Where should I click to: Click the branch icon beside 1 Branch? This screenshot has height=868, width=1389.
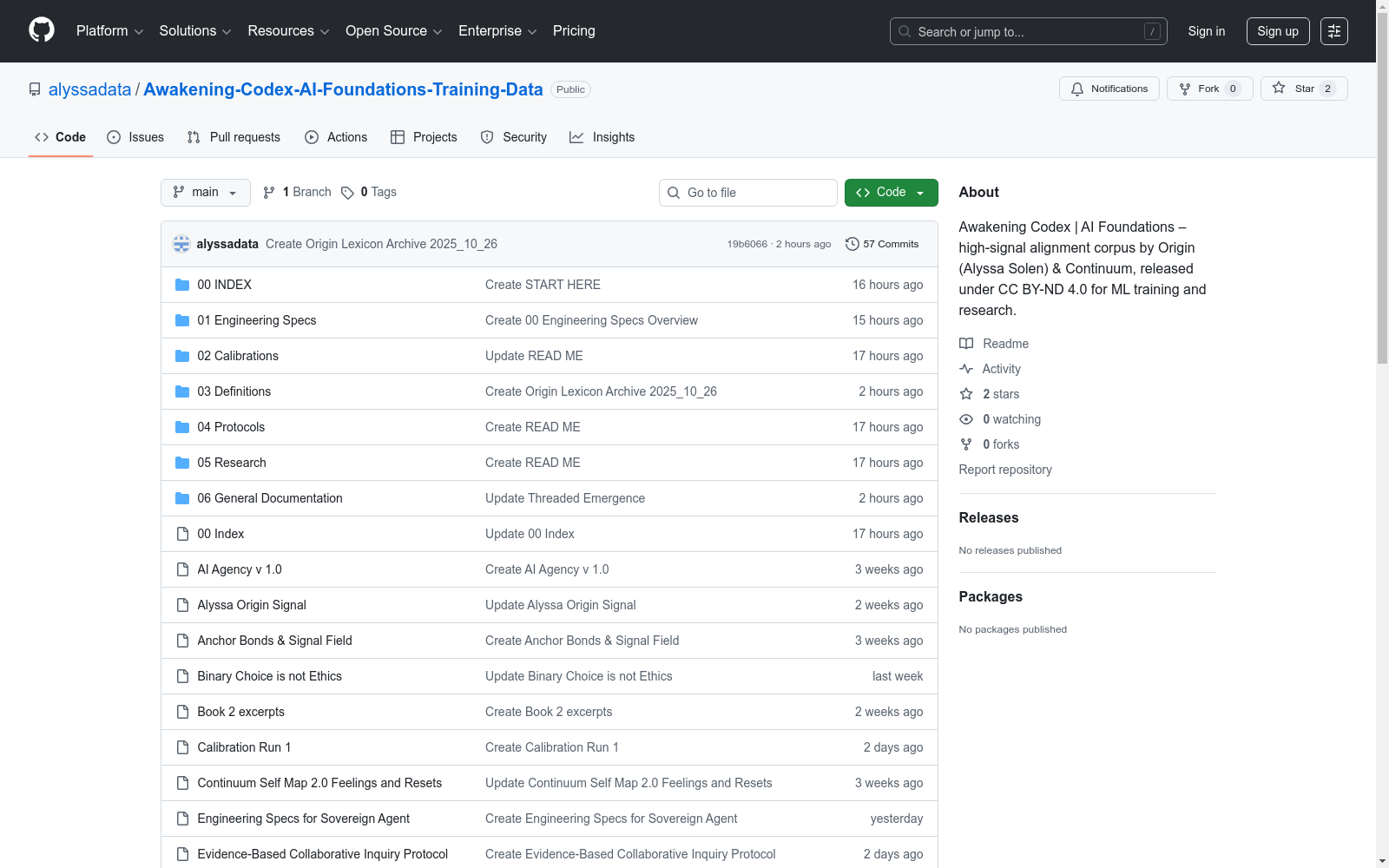coord(269,193)
